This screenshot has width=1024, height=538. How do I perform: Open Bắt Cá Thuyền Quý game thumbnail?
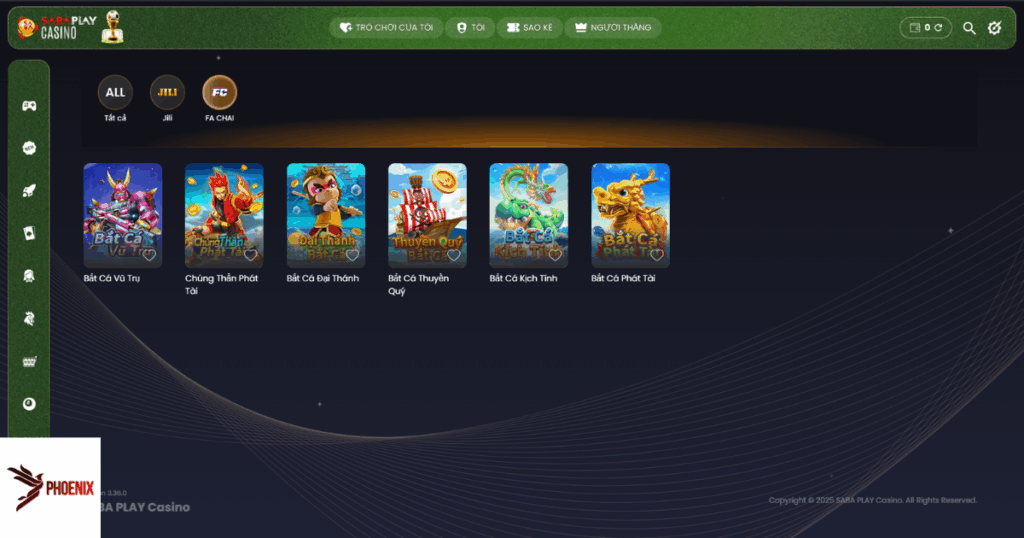tap(427, 215)
